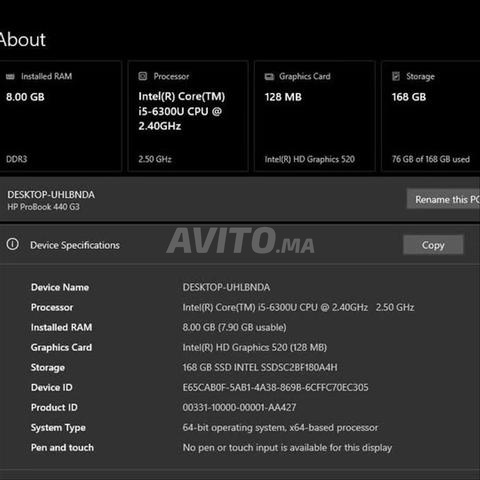Click the 2.50 GHz label in Processor card
This screenshot has width=480, height=480.
click(x=155, y=159)
